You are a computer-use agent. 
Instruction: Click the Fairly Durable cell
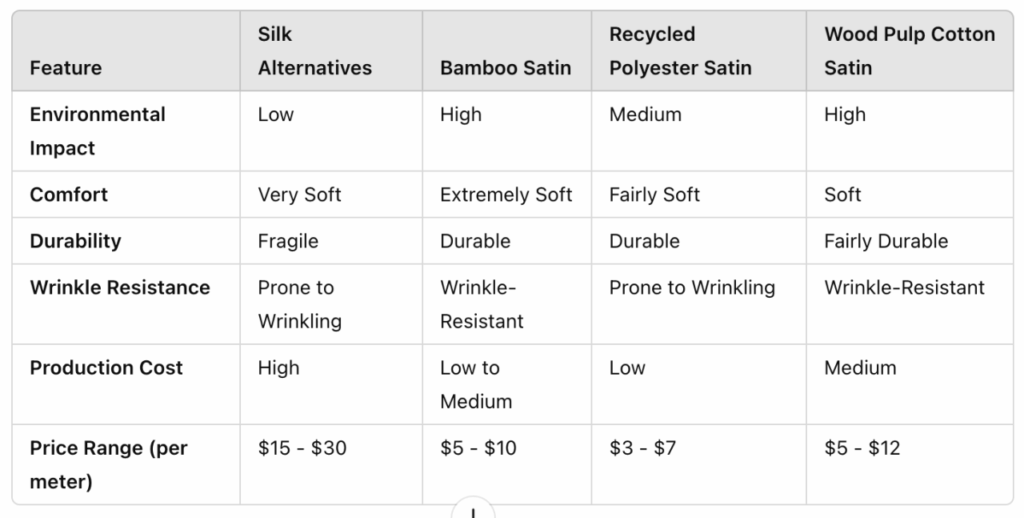[x=886, y=241]
